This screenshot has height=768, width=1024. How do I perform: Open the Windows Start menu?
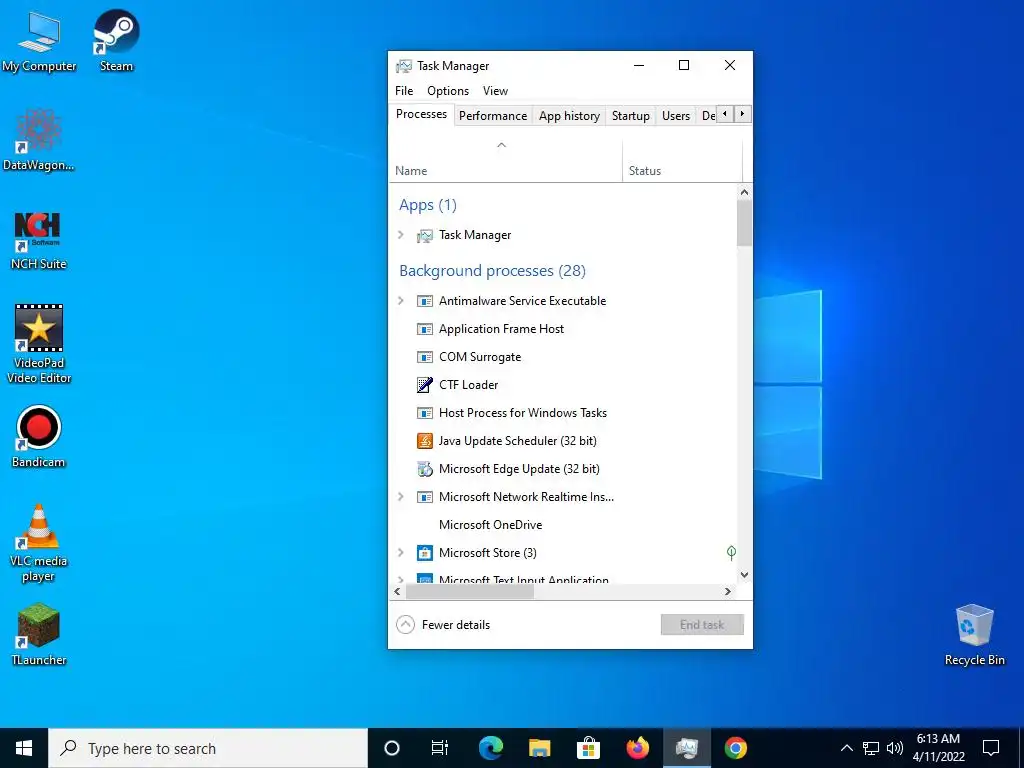tap(24, 748)
